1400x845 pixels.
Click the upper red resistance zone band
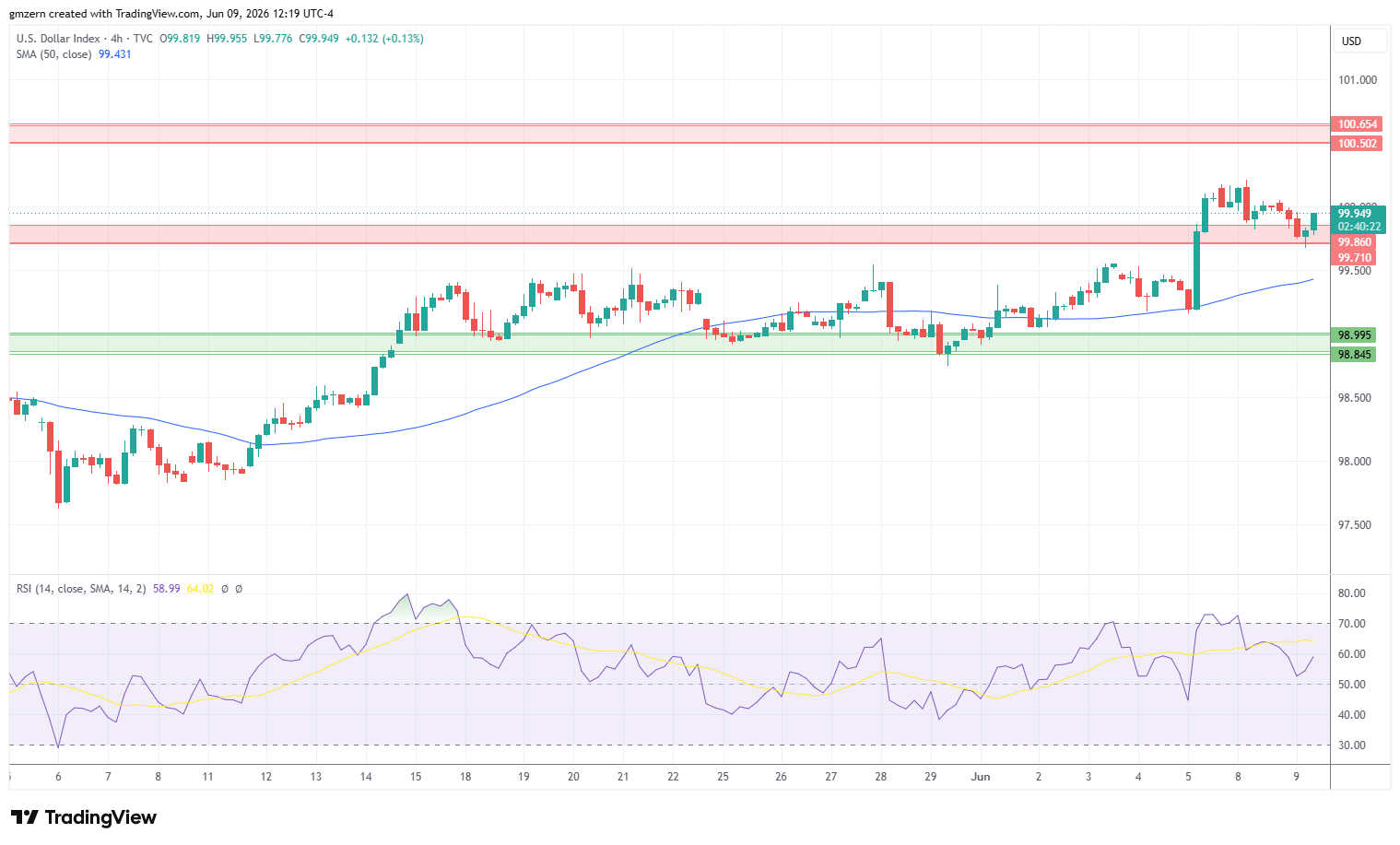coord(670,134)
